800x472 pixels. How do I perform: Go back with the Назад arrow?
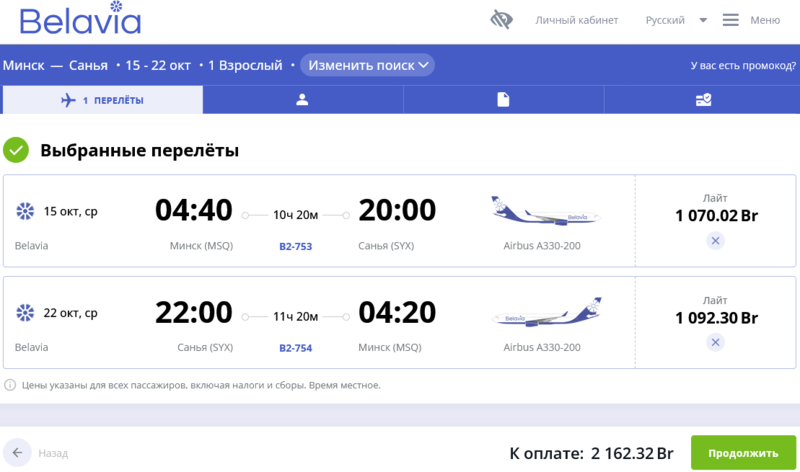tap(16, 453)
